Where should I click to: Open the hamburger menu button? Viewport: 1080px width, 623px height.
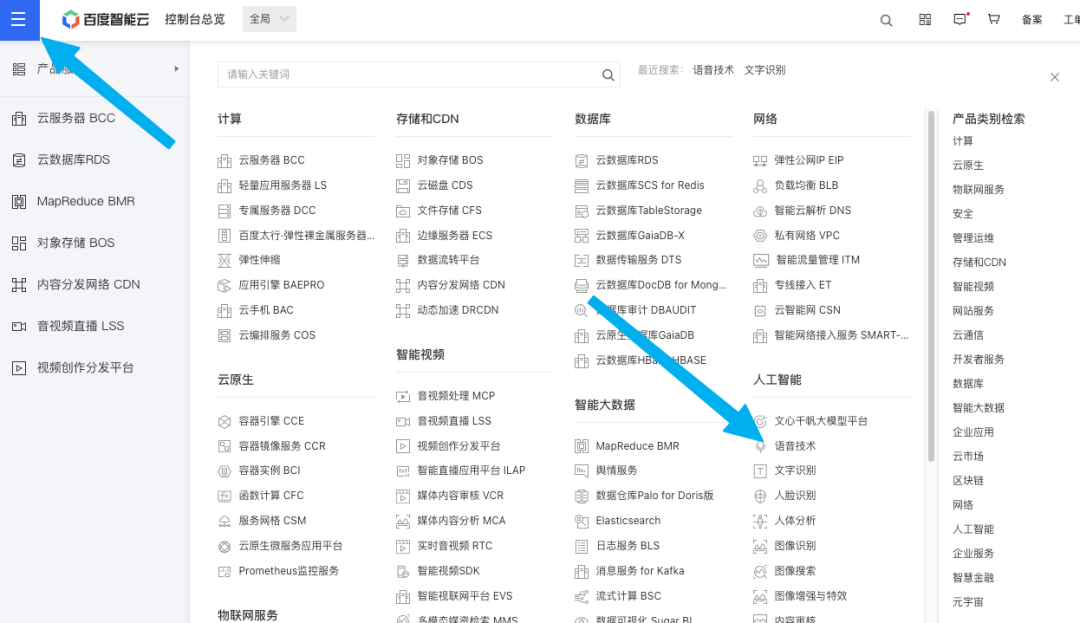click(19, 19)
